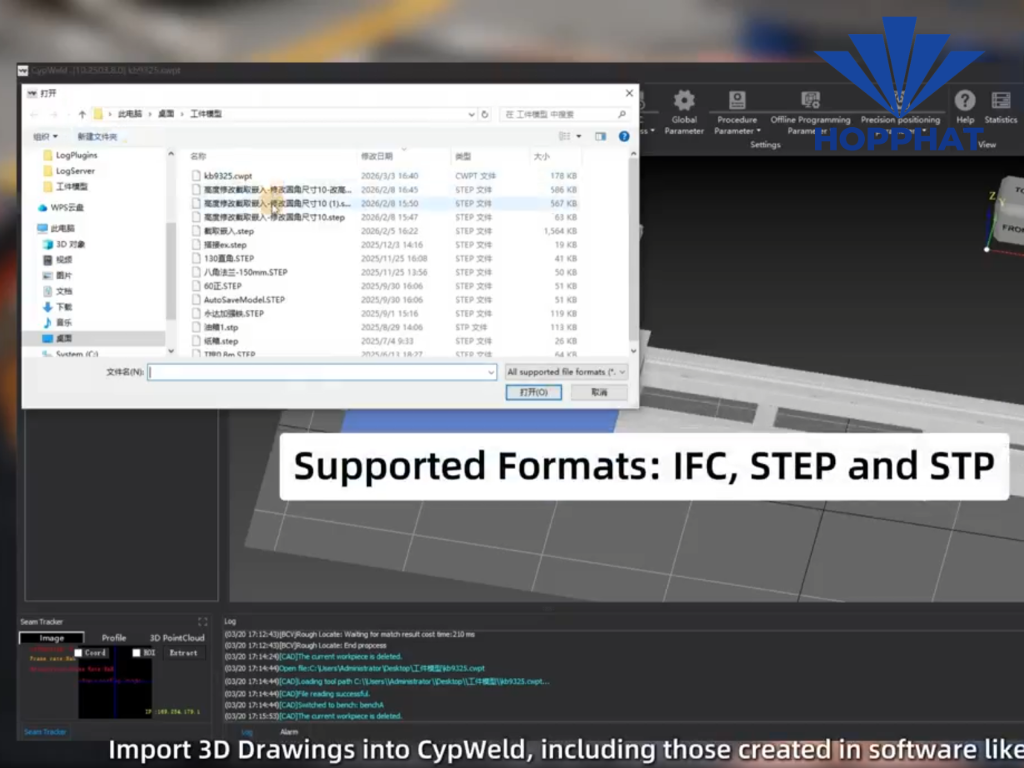Sort files by modified date column
The image size is (1024, 768).
pyautogui.click(x=377, y=156)
